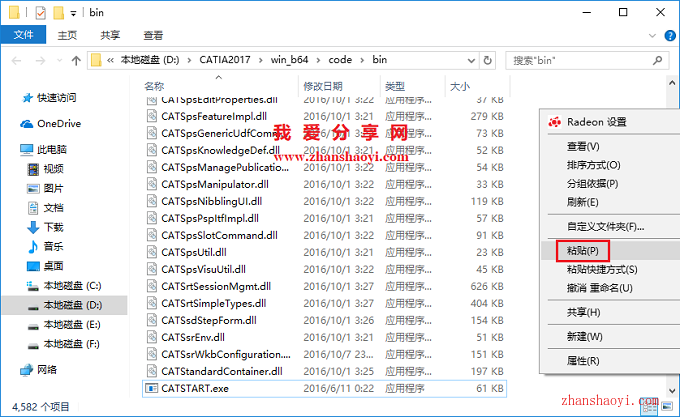Select CATIA2017 in the address path
680x417 pixels.
tap(225, 60)
